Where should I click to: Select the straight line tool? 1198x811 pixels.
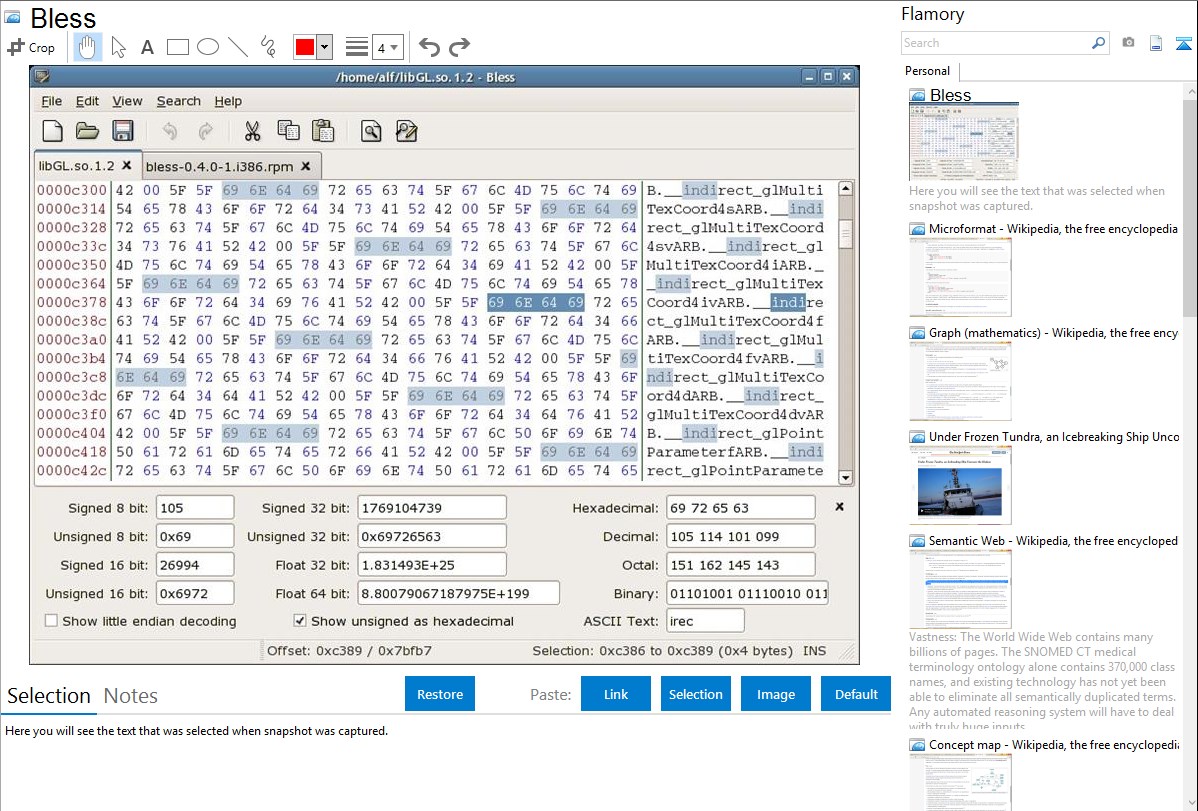pyautogui.click(x=238, y=47)
